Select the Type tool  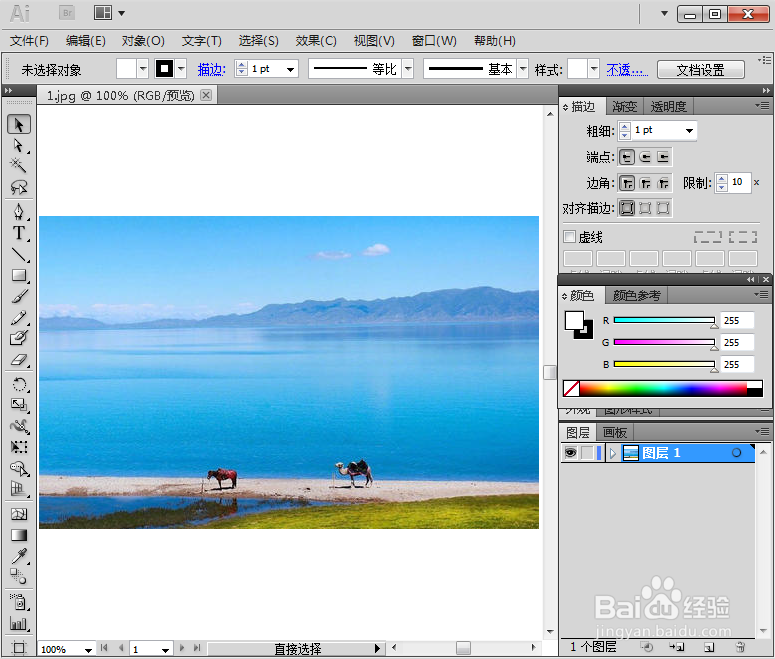(19, 233)
